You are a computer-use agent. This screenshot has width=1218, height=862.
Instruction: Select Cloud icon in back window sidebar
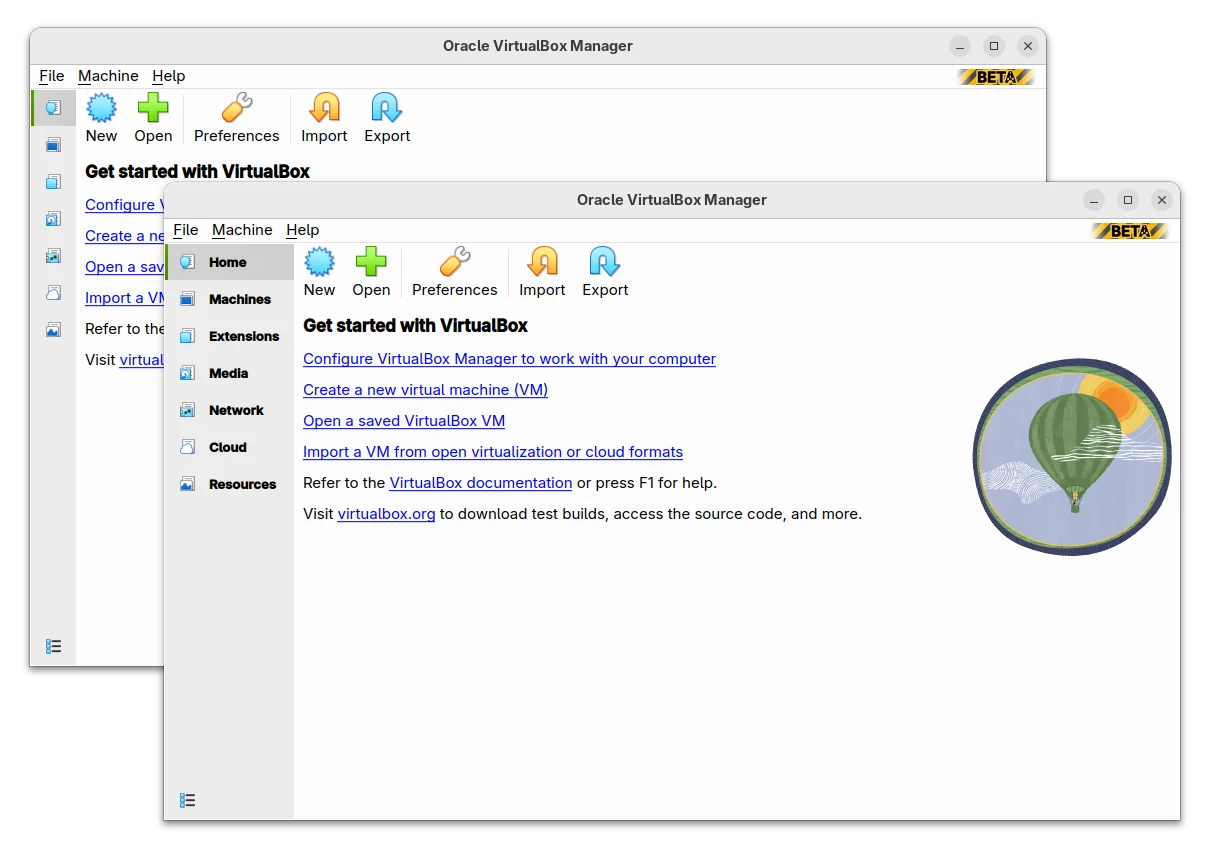(53, 293)
